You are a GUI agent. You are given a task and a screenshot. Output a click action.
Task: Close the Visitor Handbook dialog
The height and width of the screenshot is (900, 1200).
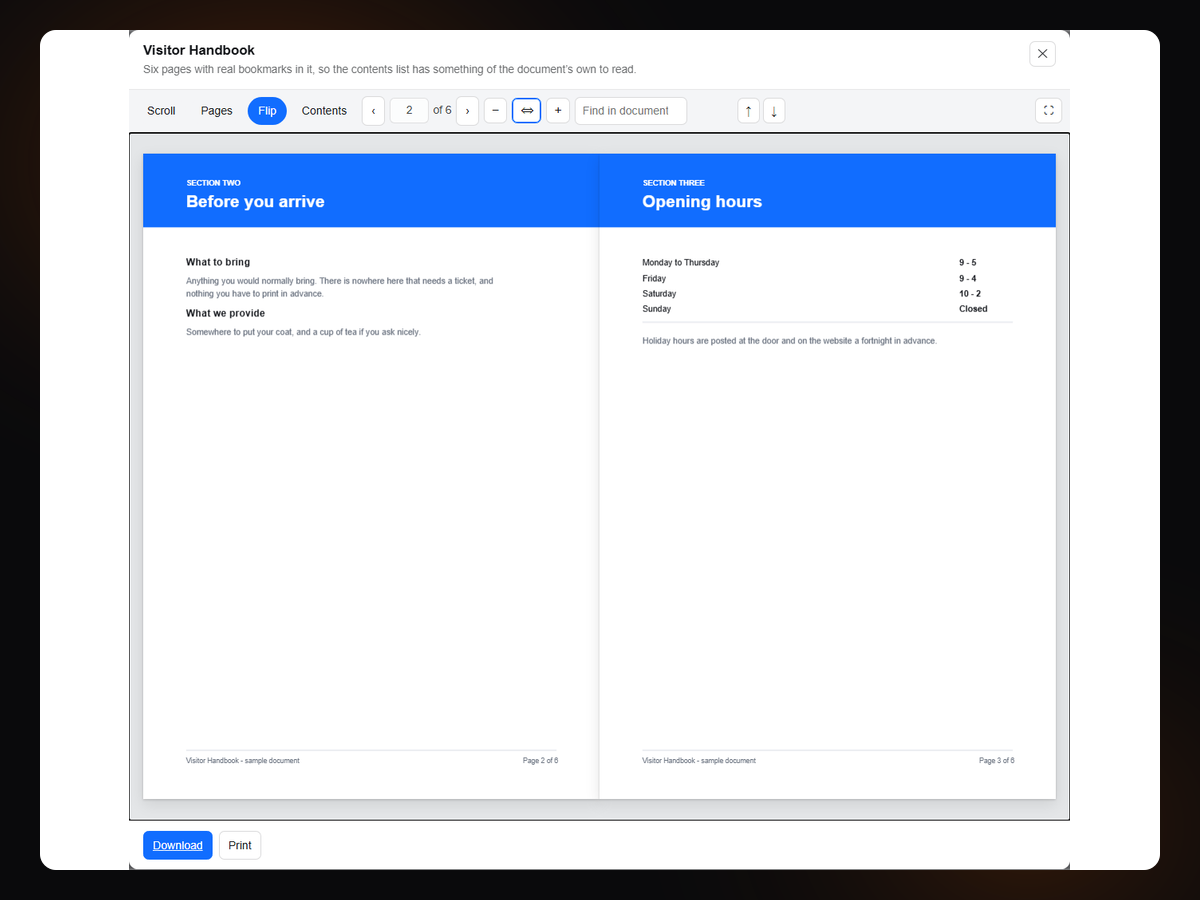click(1042, 54)
